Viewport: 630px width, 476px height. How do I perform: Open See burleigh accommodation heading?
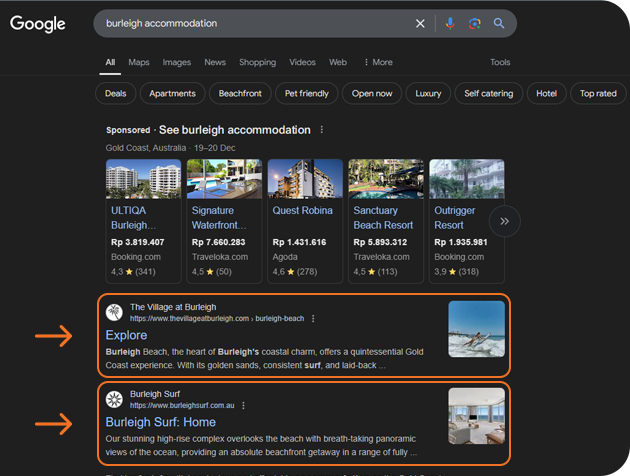[235, 130]
